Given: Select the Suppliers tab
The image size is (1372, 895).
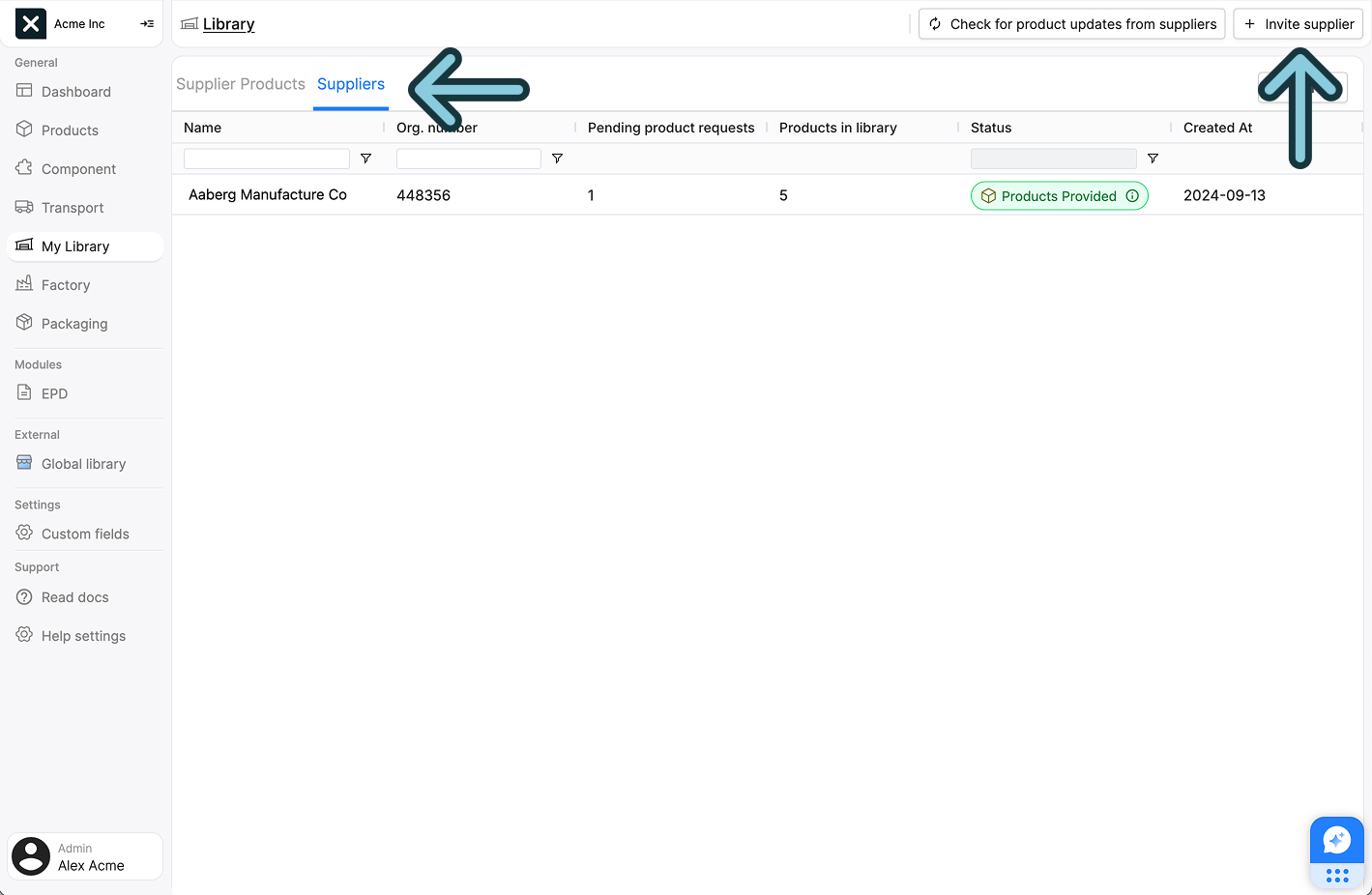Looking at the screenshot, I should coord(350,84).
